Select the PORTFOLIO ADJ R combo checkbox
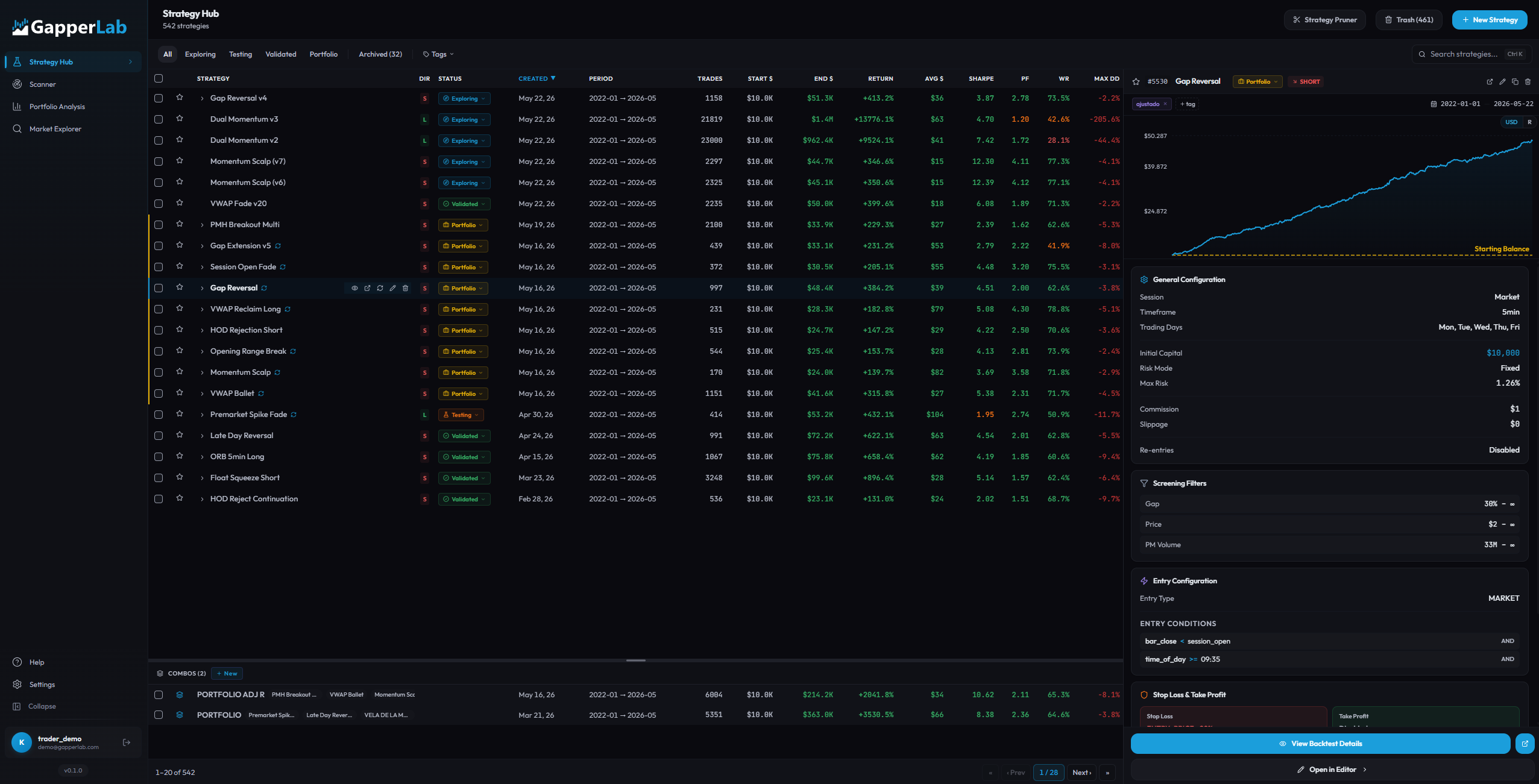Image resolution: width=1539 pixels, height=784 pixels. pos(159,695)
